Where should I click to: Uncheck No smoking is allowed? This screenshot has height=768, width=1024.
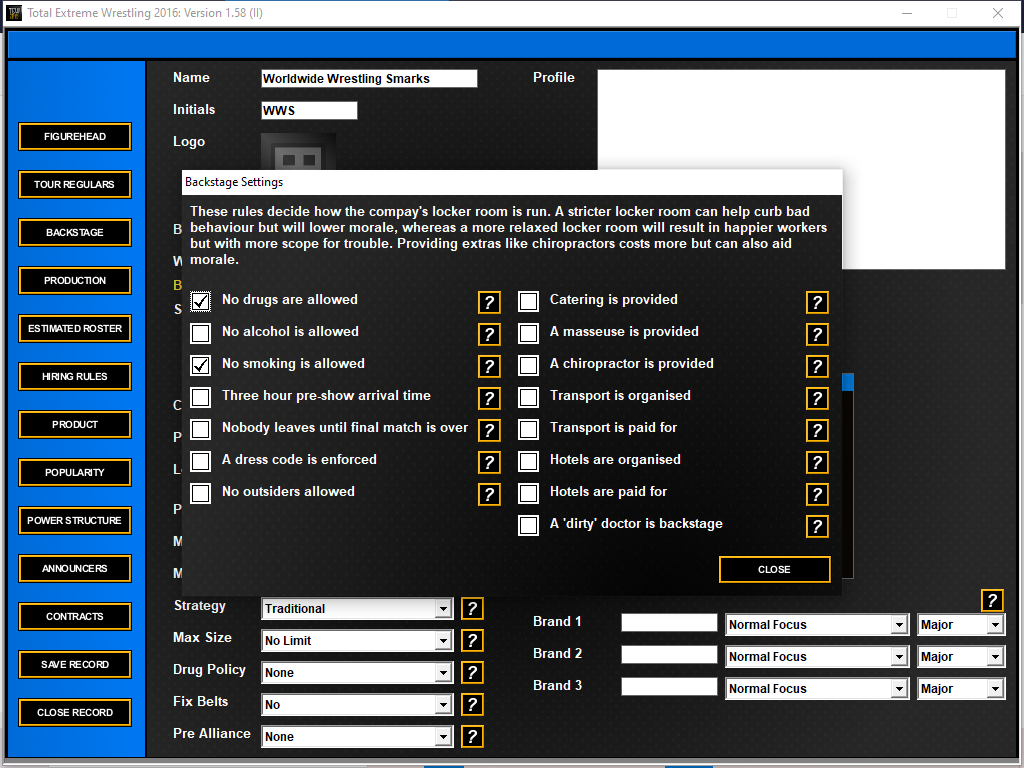point(200,365)
